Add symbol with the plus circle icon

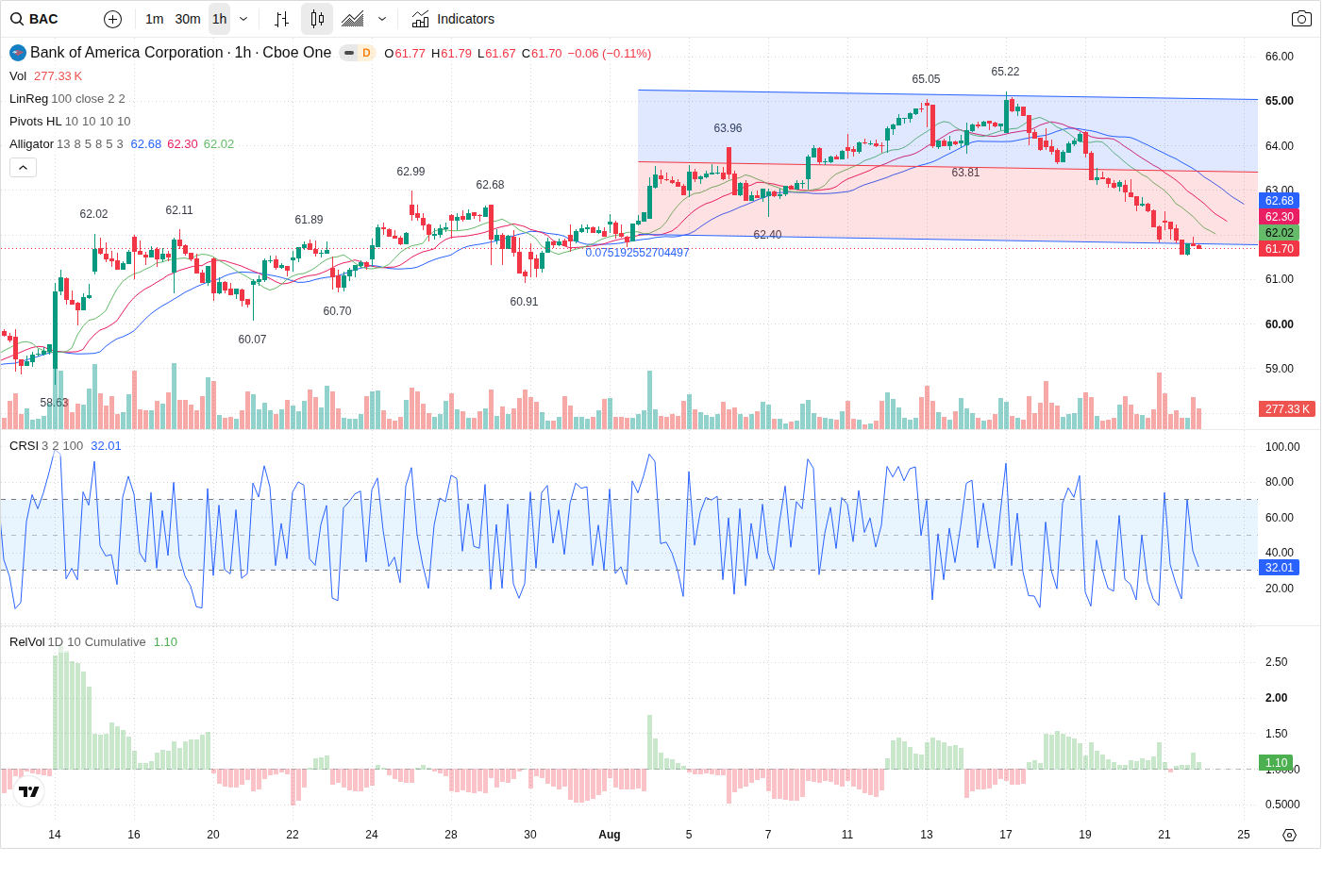112,19
